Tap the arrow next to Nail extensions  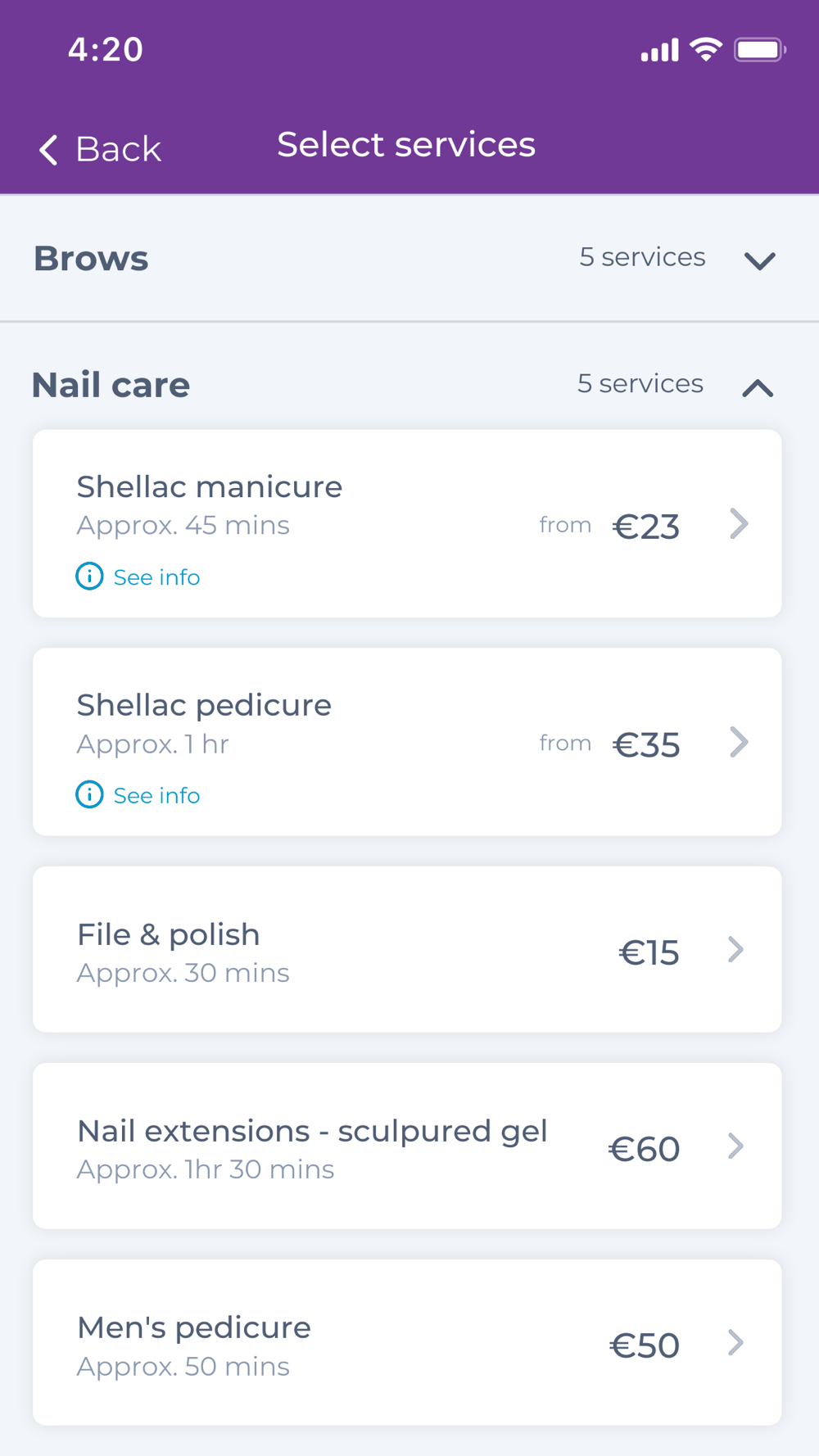[x=735, y=1146]
